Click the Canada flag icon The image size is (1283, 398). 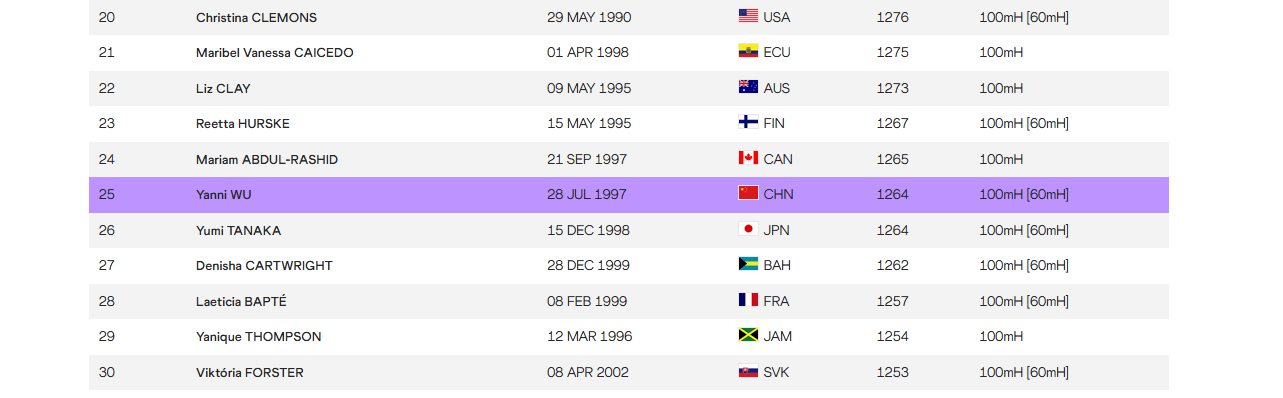pyautogui.click(x=748, y=158)
